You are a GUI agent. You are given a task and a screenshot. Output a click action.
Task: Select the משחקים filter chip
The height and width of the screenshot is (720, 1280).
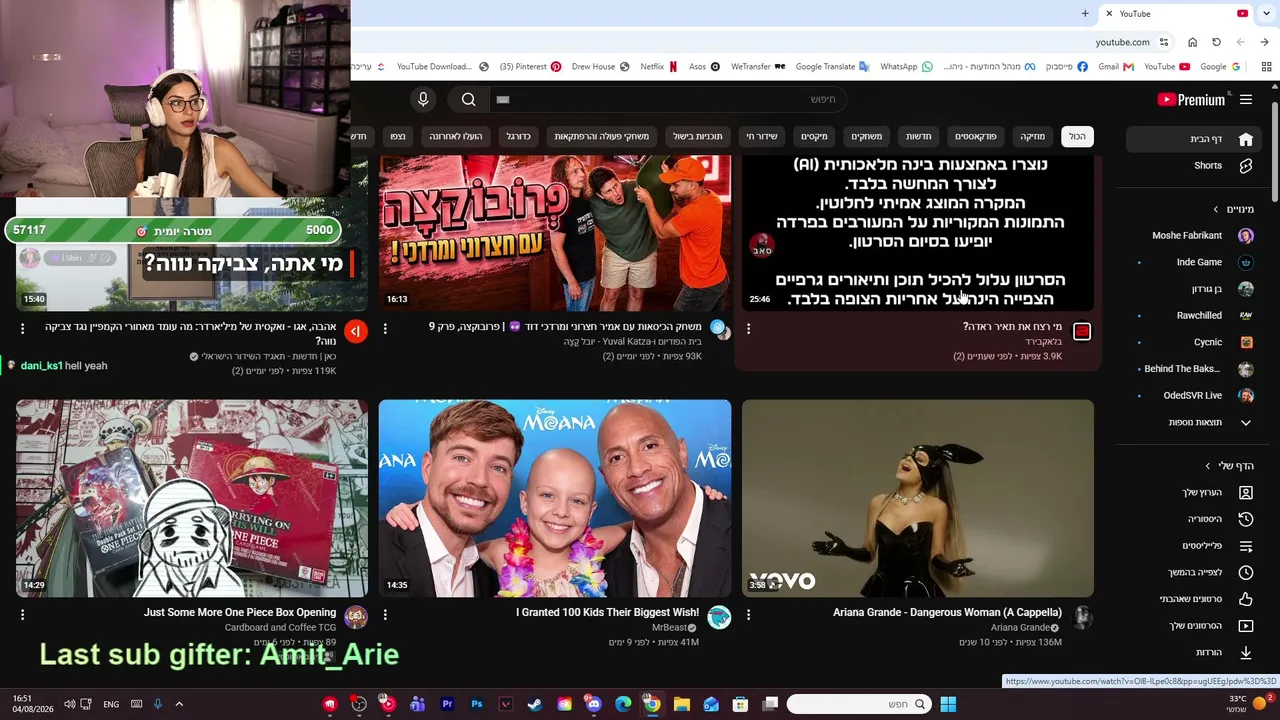tap(866, 136)
